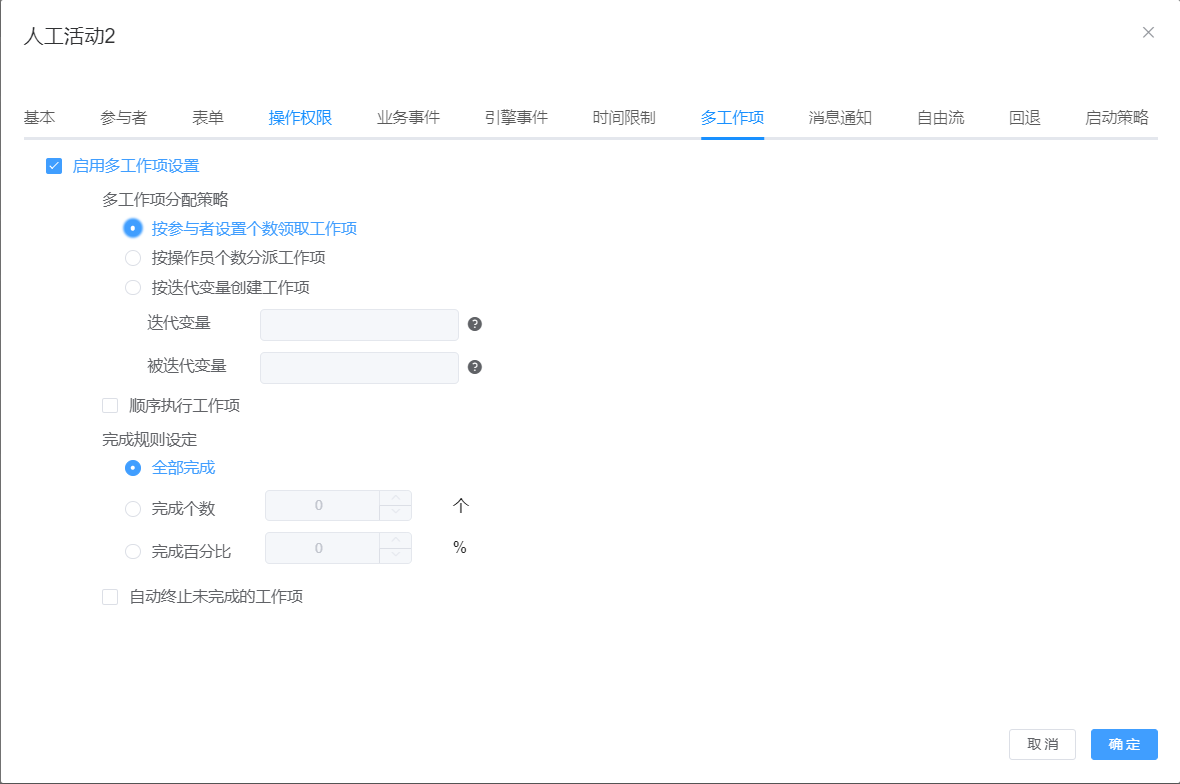The width and height of the screenshot is (1180, 784).
Task: Click the help icon beside 被迭代变量 field
Action: pos(475,367)
